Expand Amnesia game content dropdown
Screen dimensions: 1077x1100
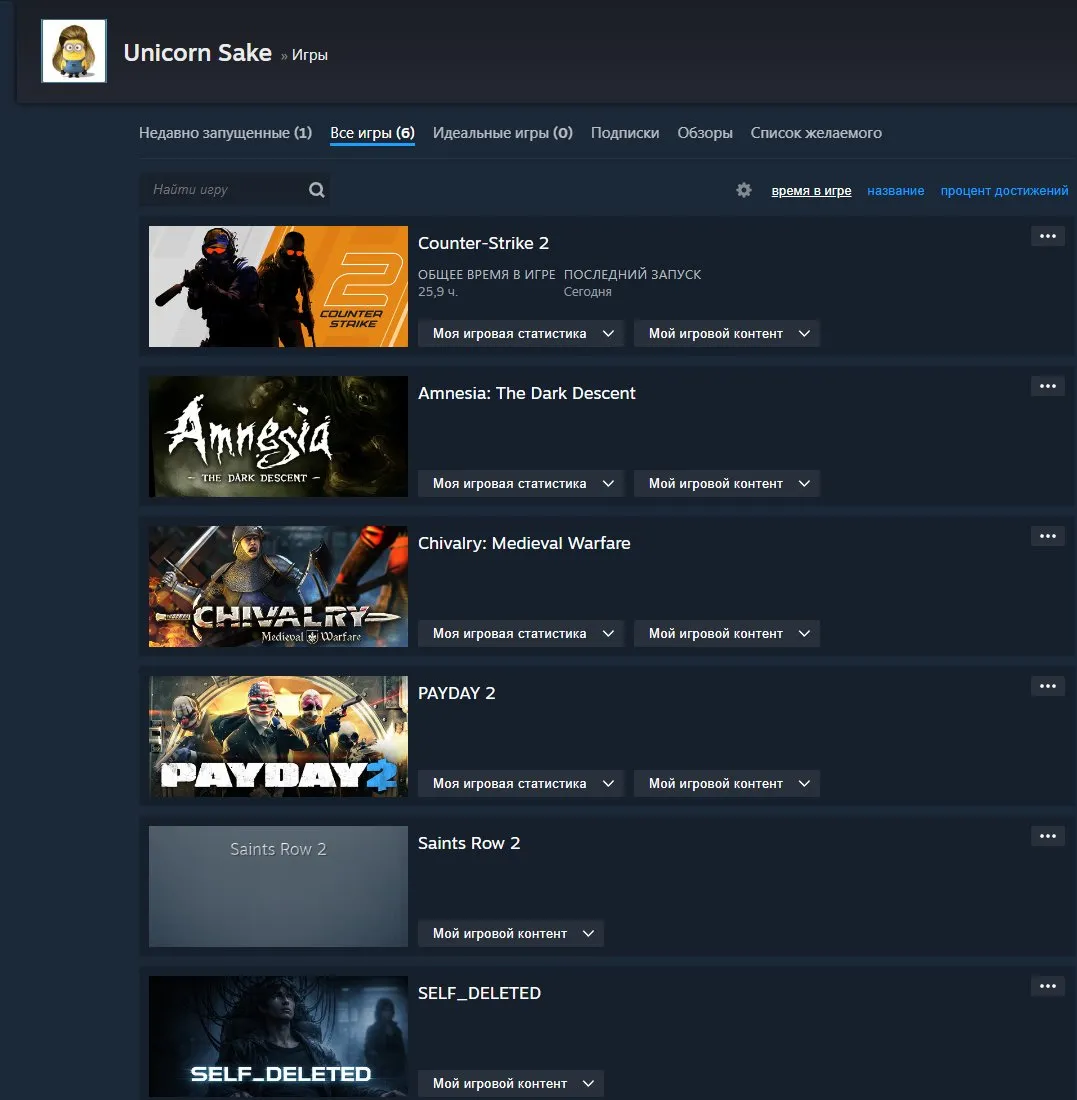(727, 483)
